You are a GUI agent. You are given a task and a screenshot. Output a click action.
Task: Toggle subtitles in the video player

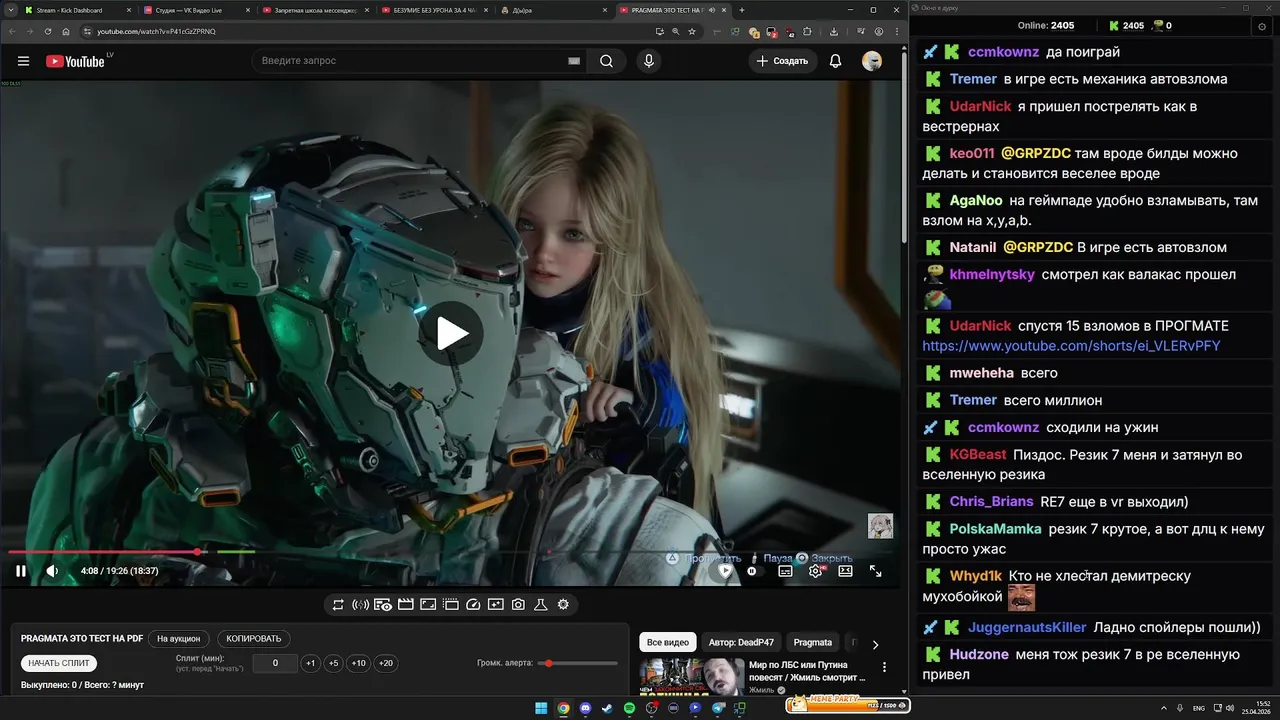tap(785, 571)
